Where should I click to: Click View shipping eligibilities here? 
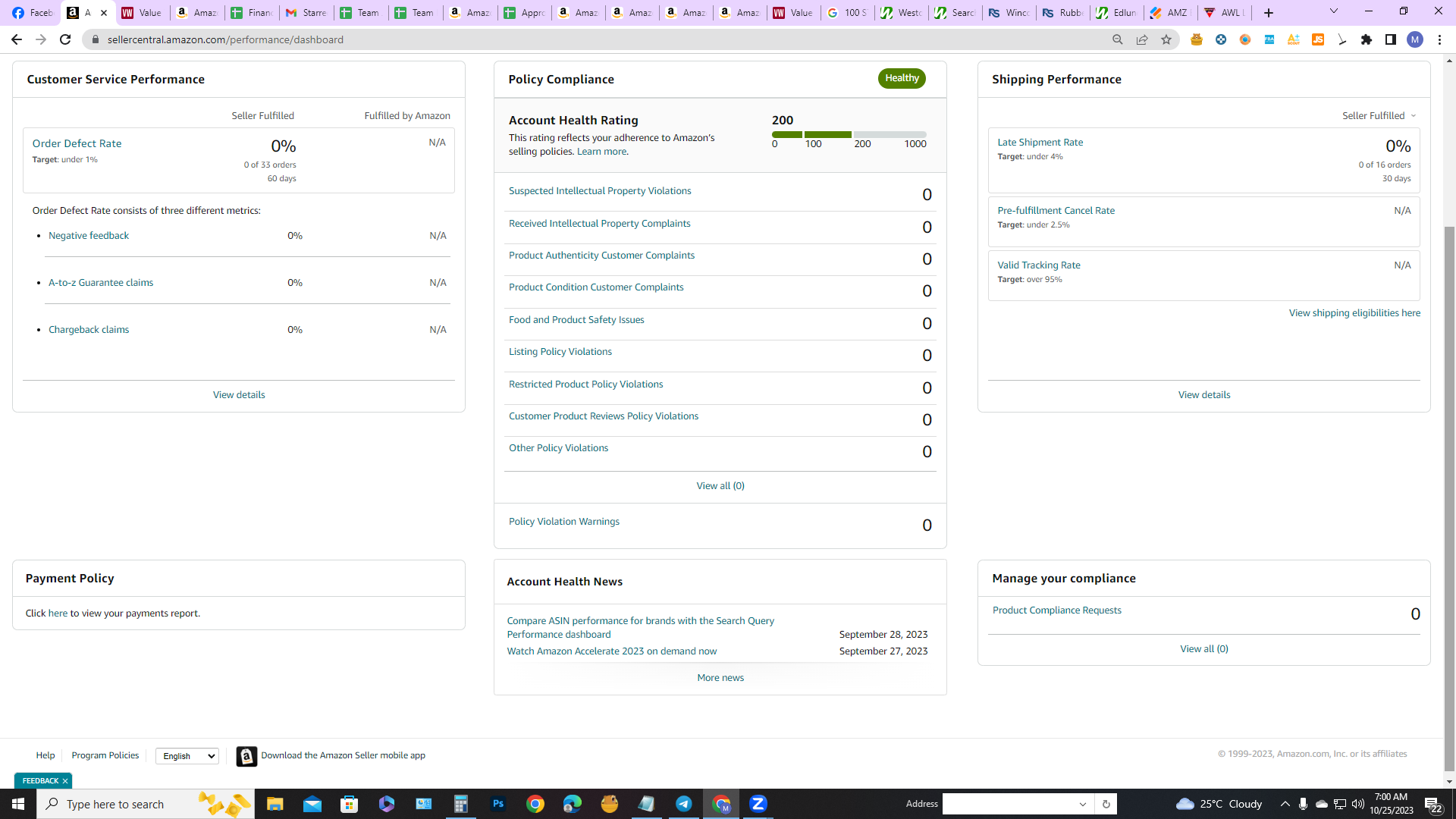[1354, 313]
